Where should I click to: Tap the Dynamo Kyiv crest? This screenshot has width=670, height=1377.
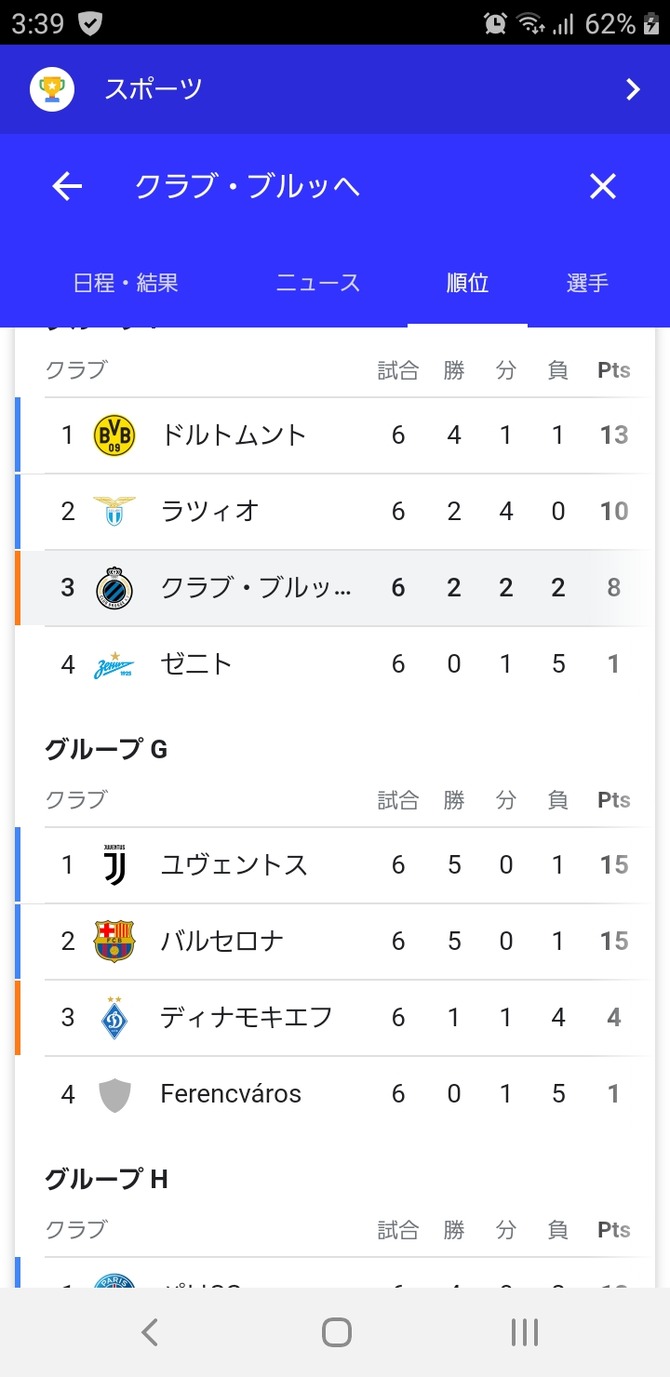click(114, 1017)
